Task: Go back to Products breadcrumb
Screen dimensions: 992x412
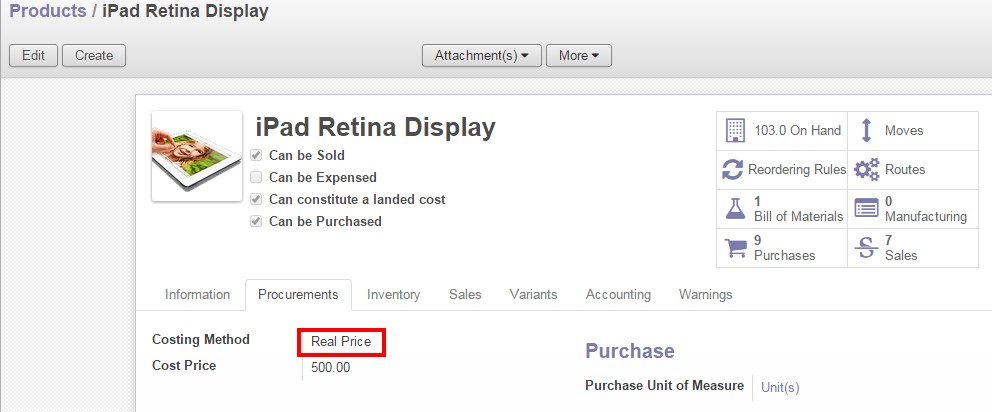Action: (x=47, y=11)
